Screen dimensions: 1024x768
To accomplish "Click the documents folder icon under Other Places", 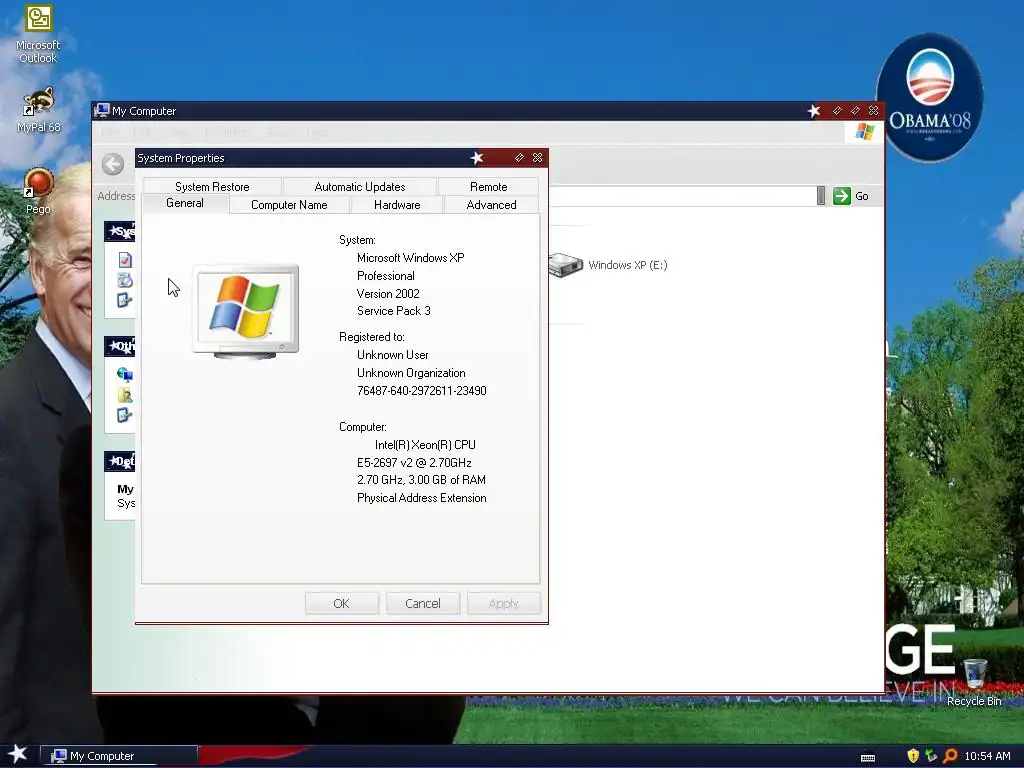I will pyautogui.click(x=125, y=394).
